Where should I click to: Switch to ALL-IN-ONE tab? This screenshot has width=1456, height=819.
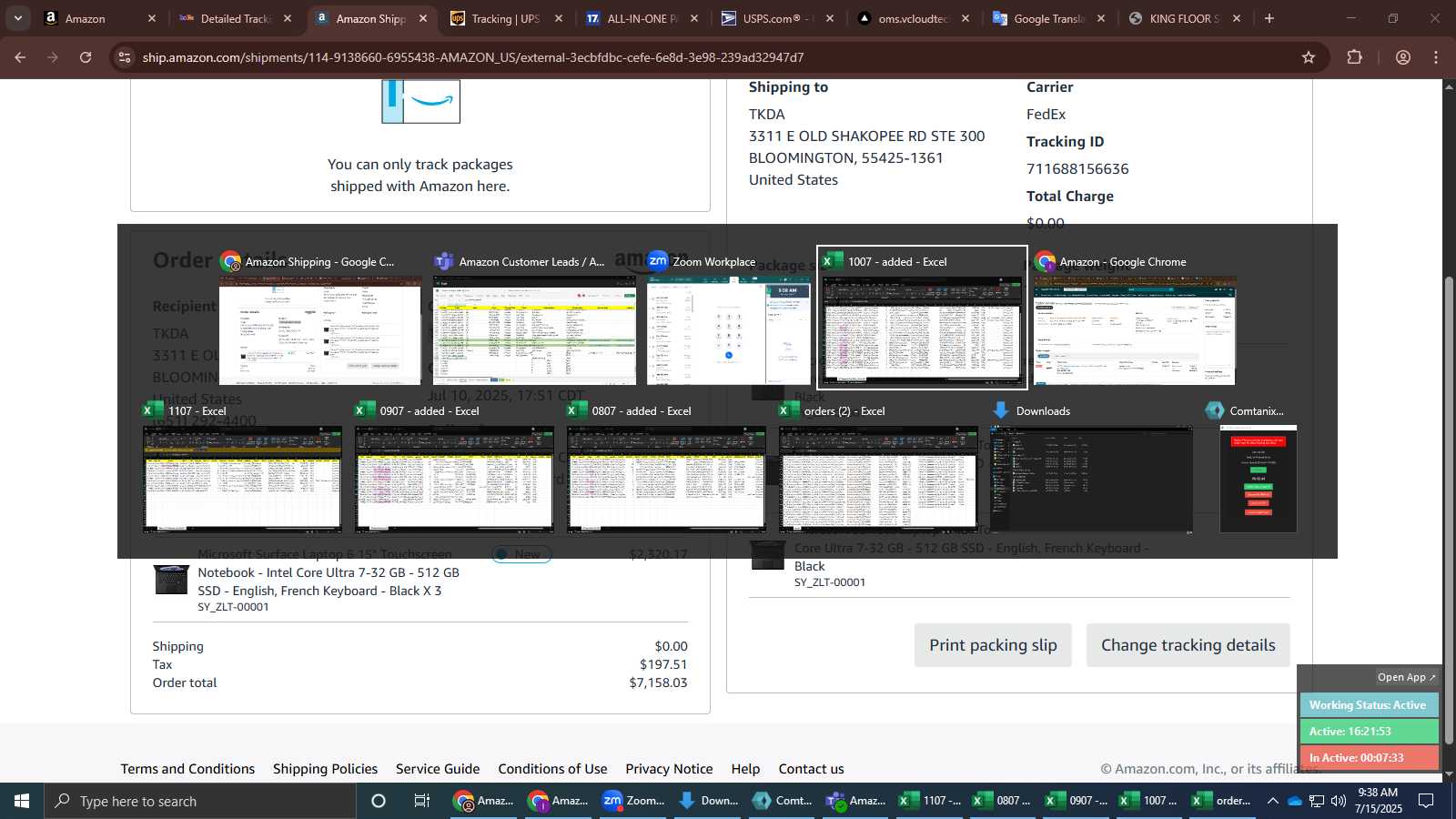click(x=641, y=18)
